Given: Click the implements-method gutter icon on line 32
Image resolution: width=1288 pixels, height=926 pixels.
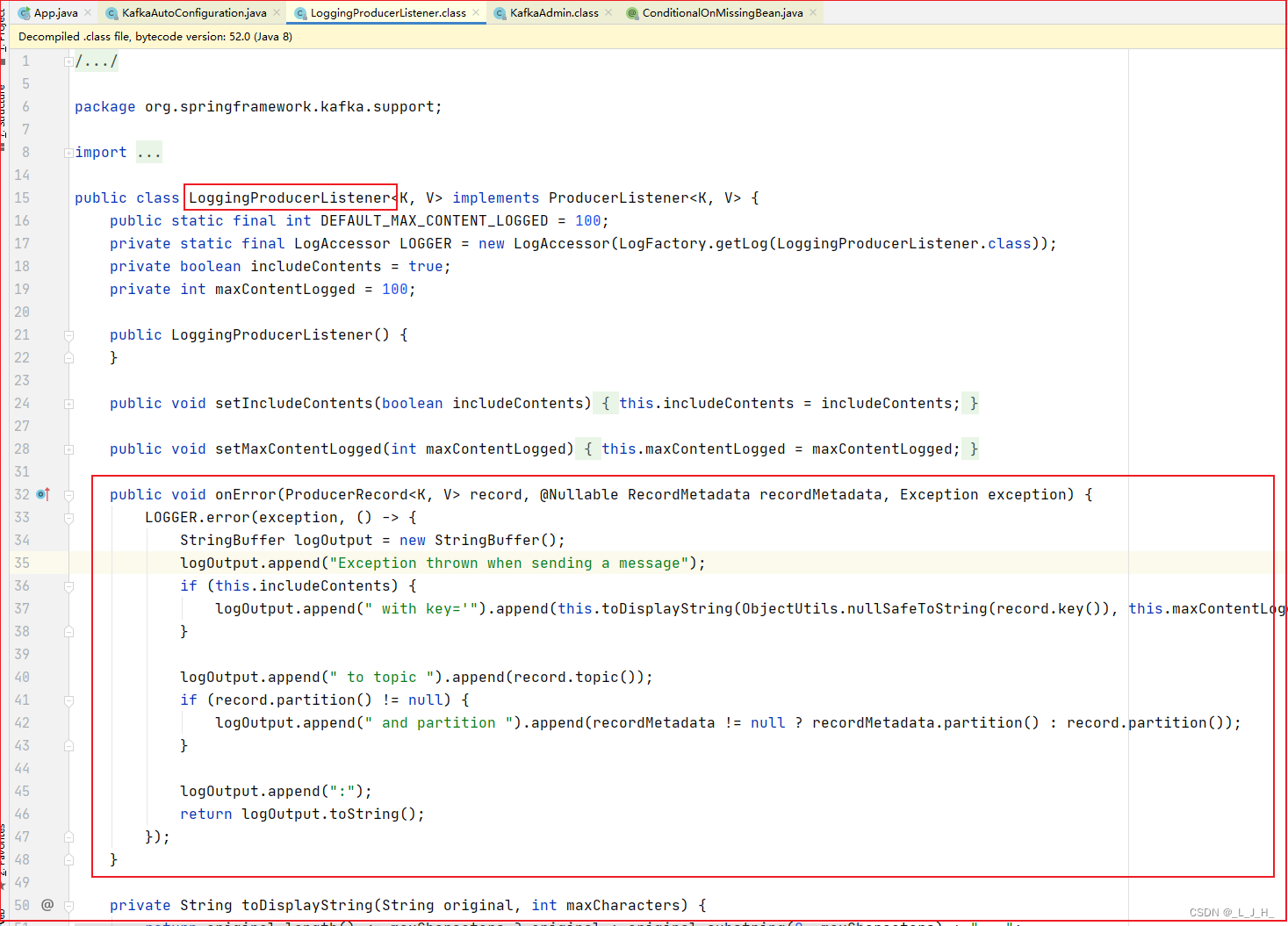Looking at the screenshot, I should (43, 494).
